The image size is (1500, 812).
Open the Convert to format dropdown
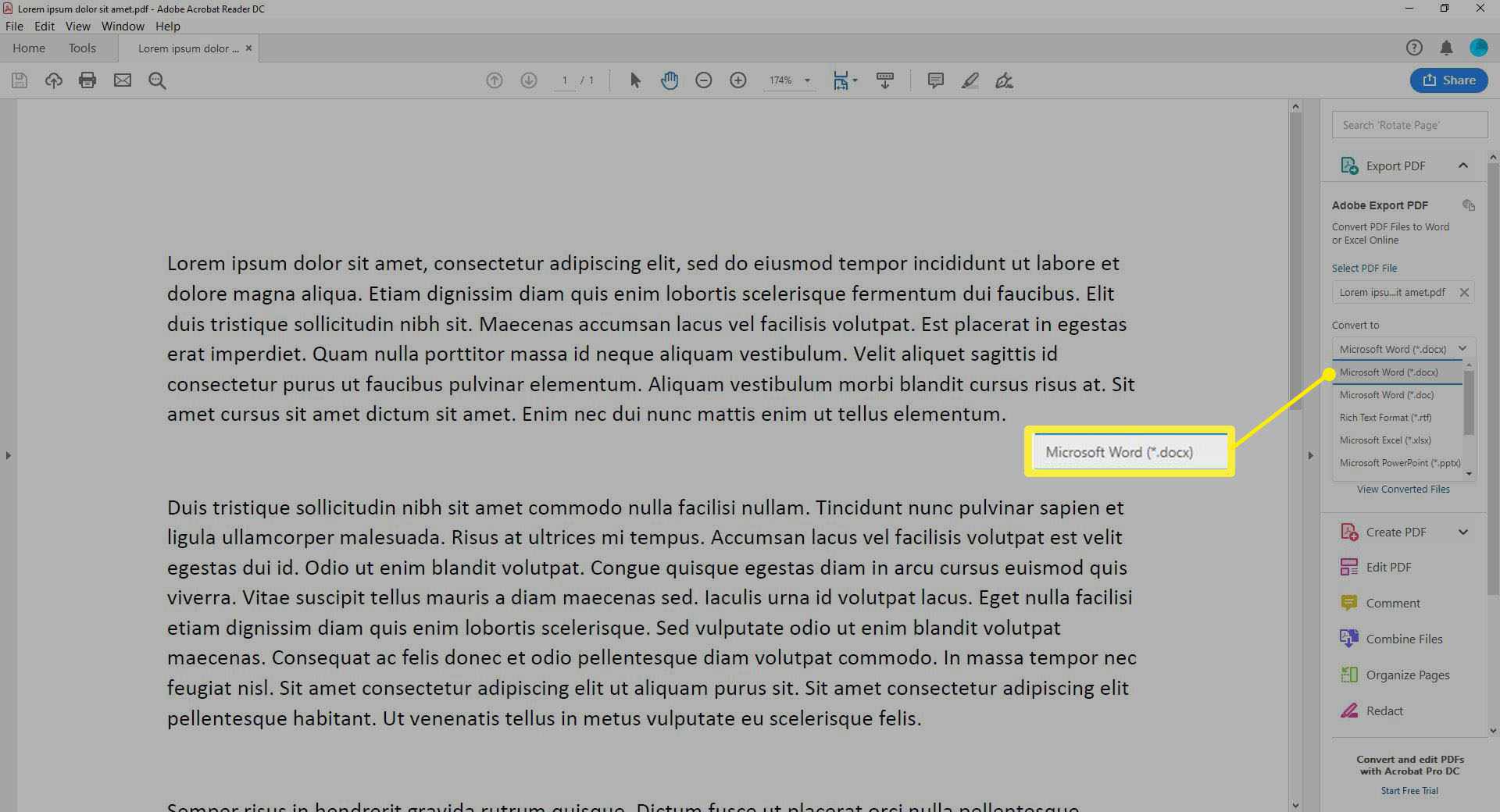1403,349
